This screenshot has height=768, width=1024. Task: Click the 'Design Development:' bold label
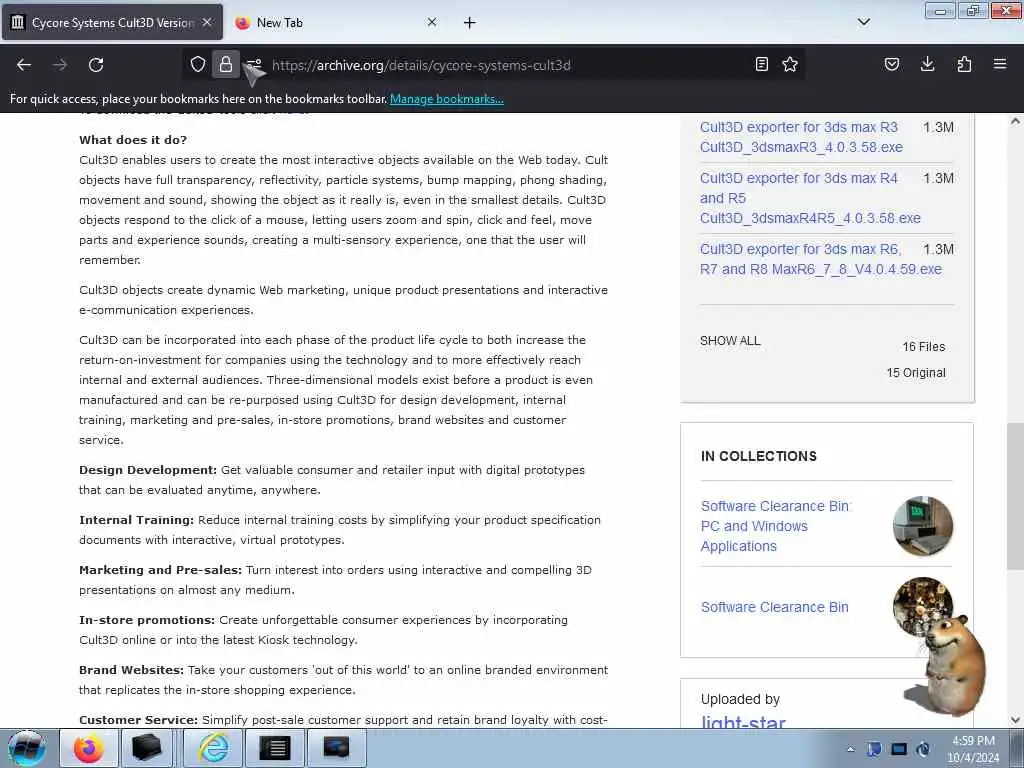(x=148, y=470)
